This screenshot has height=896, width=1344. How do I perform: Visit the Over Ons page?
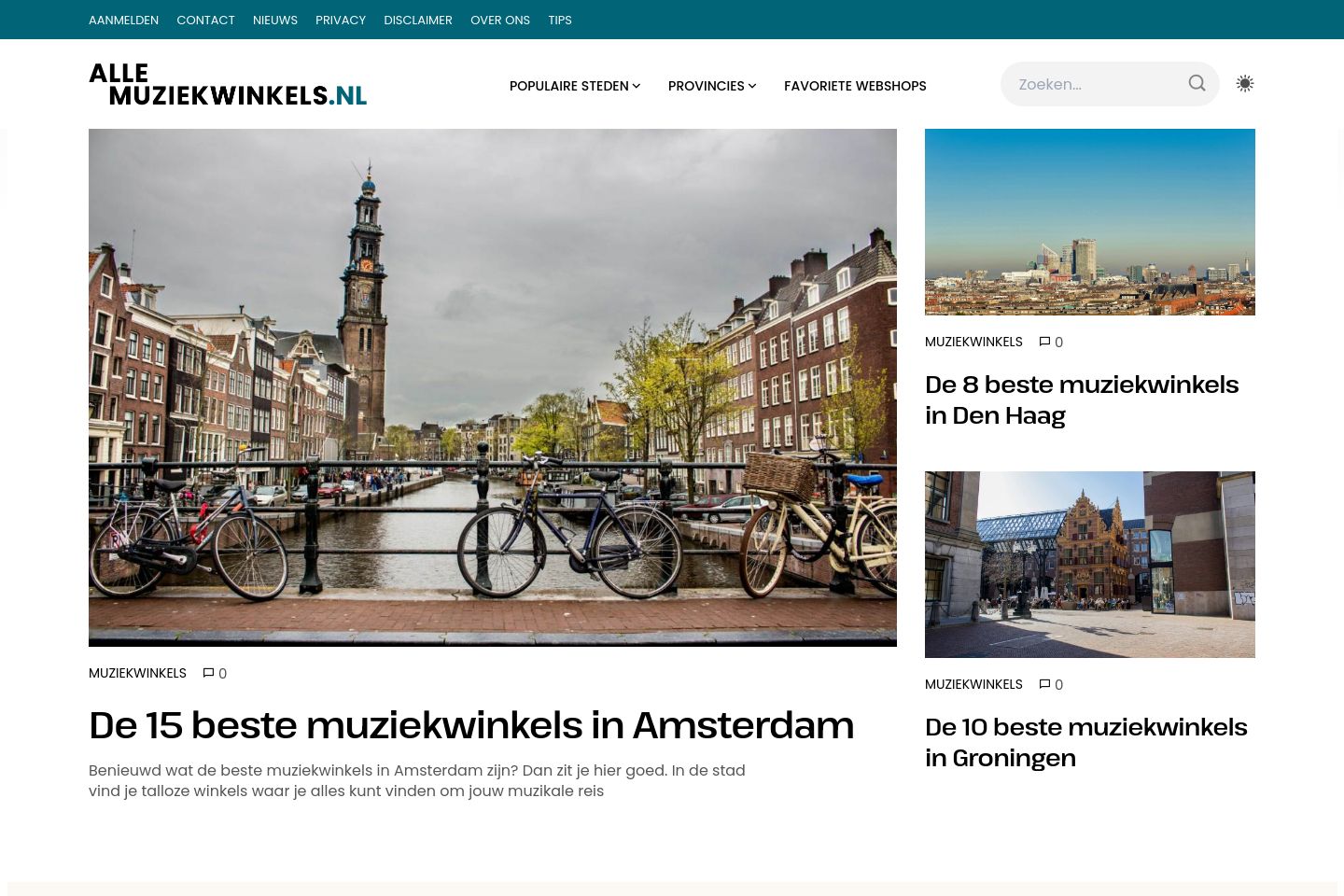point(500,20)
